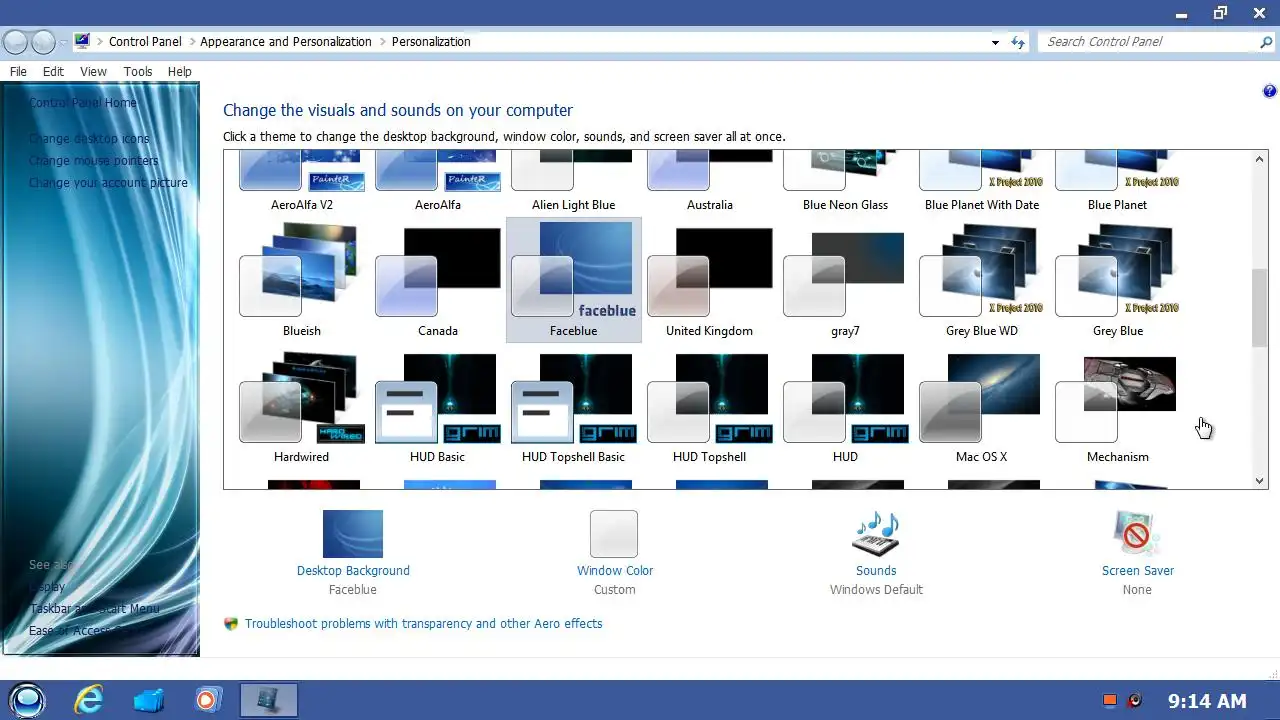Open the Sounds settings icon
1280x720 pixels.
pyautogui.click(x=876, y=534)
